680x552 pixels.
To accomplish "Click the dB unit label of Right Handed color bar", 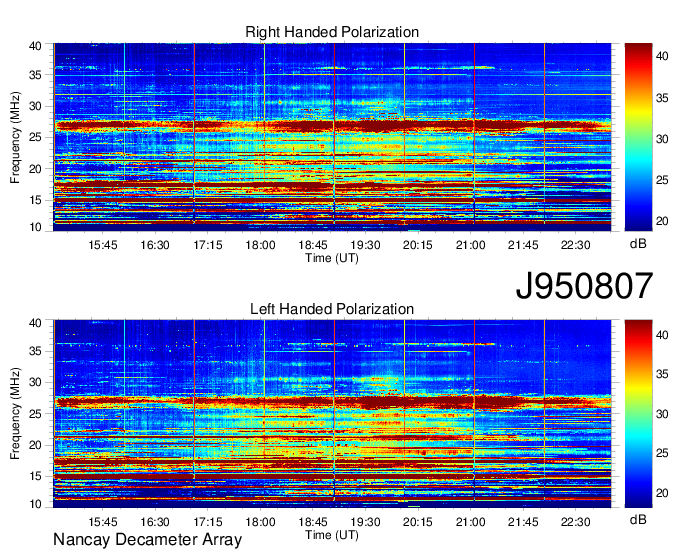I will [x=638, y=244].
